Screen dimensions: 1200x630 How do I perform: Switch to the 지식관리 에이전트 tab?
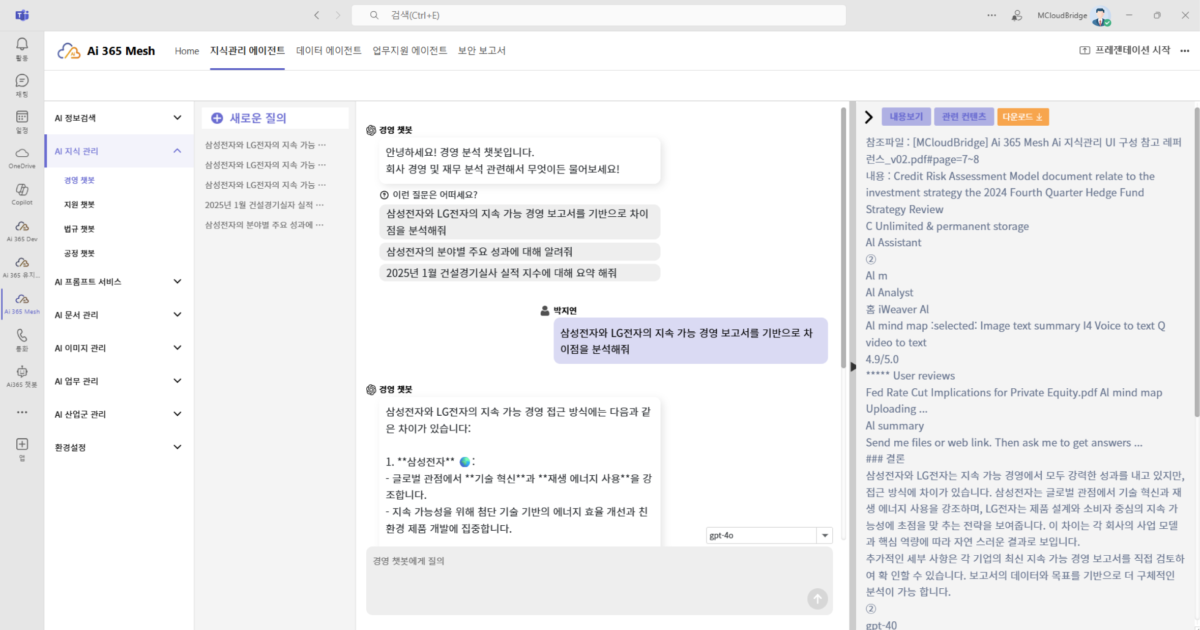(247, 51)
